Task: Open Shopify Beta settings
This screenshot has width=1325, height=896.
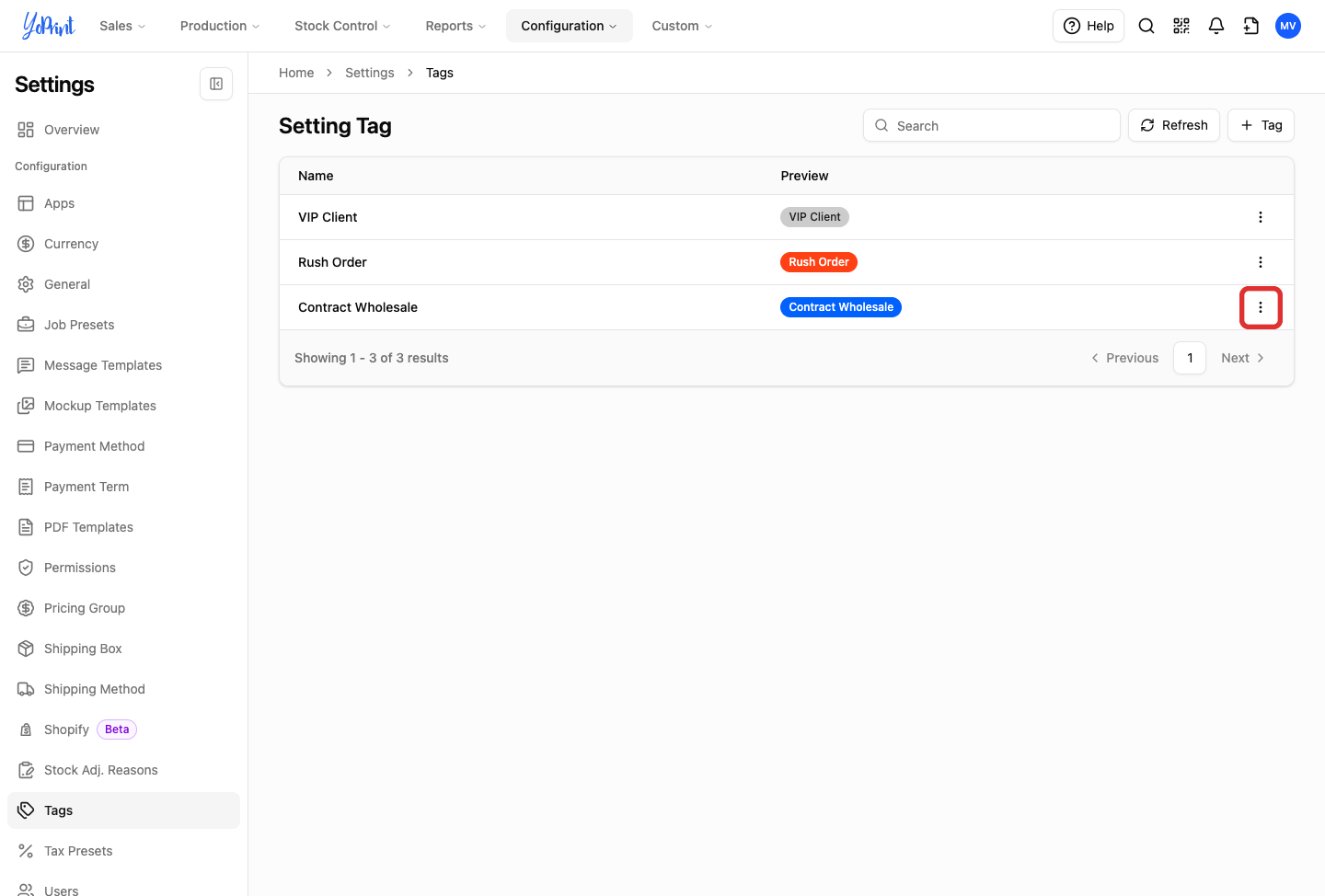Action: point(123,729)
